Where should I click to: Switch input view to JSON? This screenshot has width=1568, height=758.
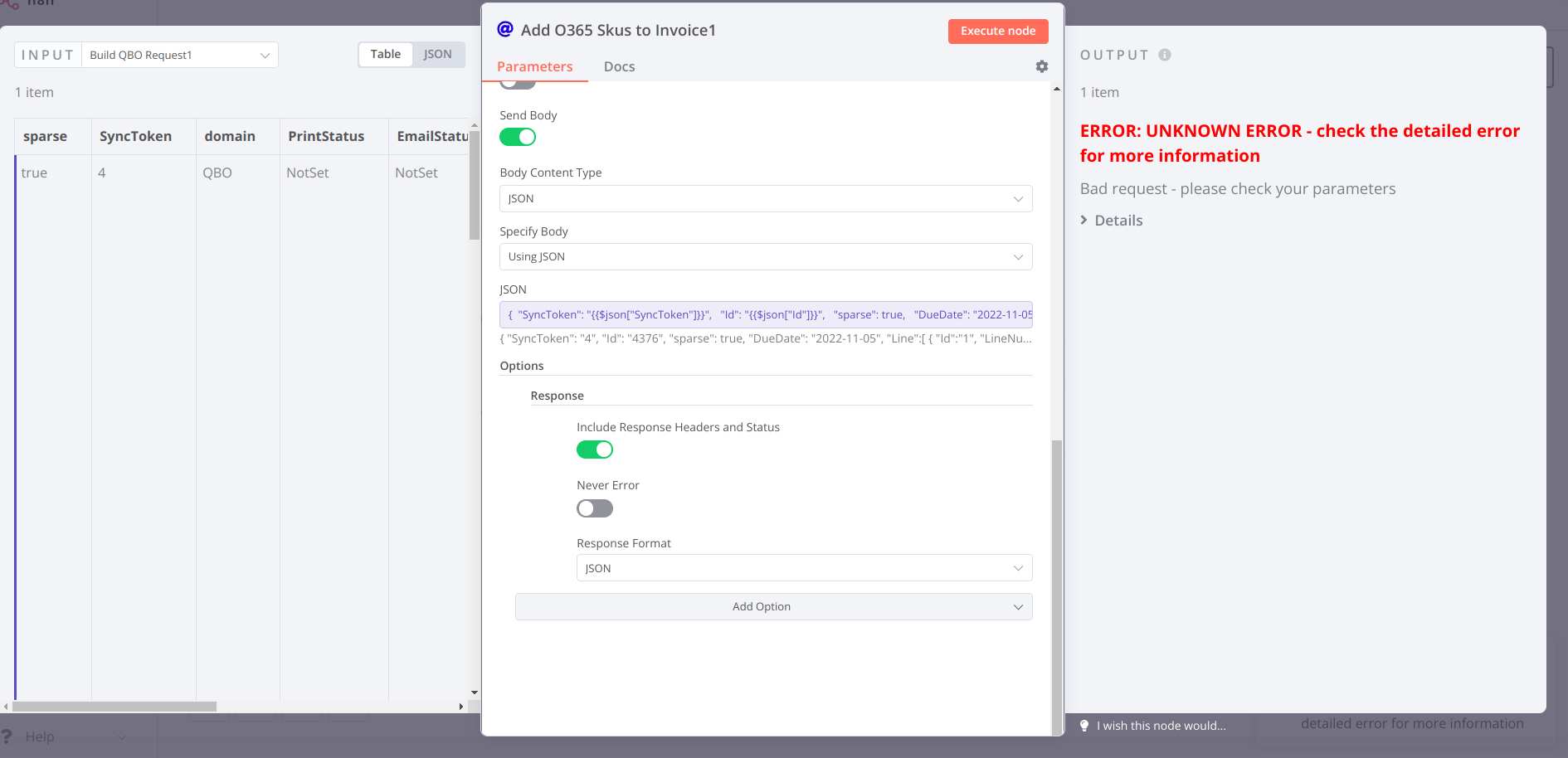pos(437,55)
